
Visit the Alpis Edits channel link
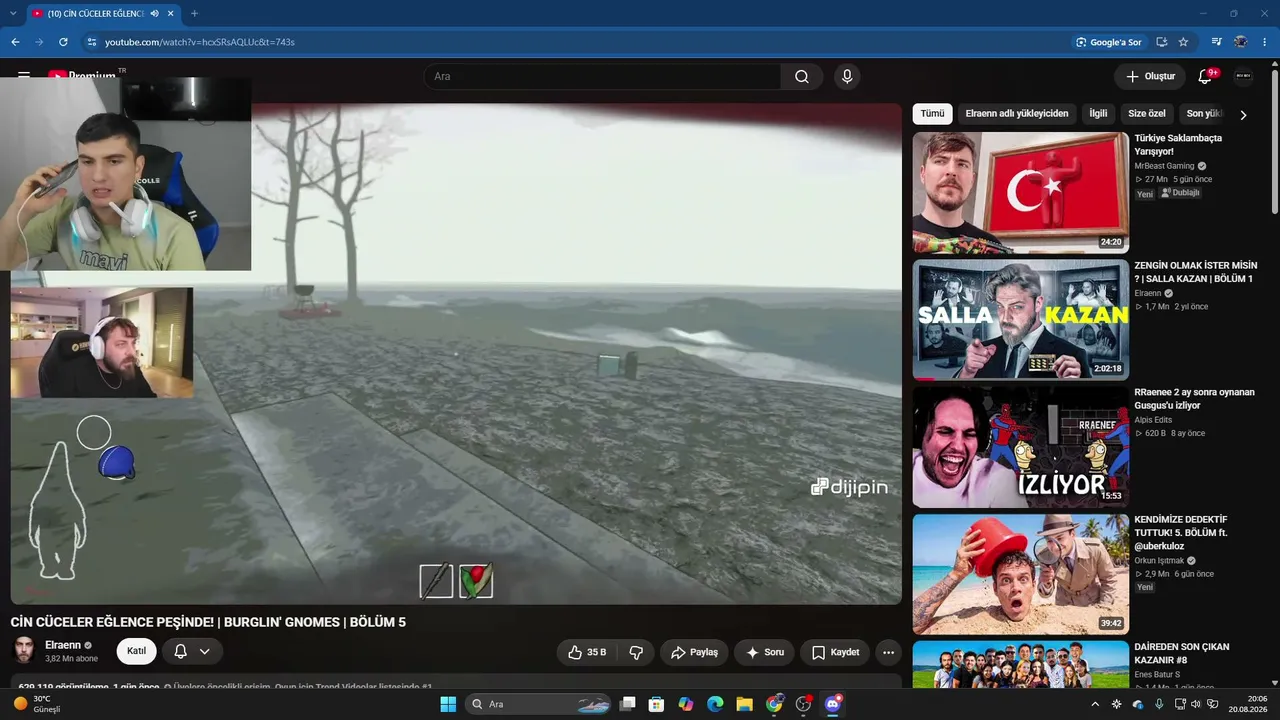point(1153,420)
